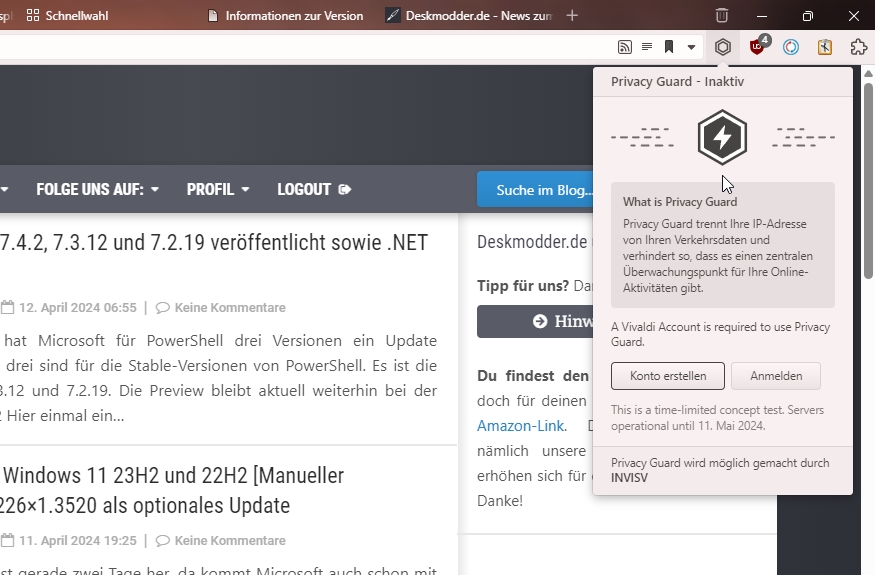Click the scrollbar up arrow
This screenshot has height=575, width=875.
pyautogui.click(x=868, y=74)
